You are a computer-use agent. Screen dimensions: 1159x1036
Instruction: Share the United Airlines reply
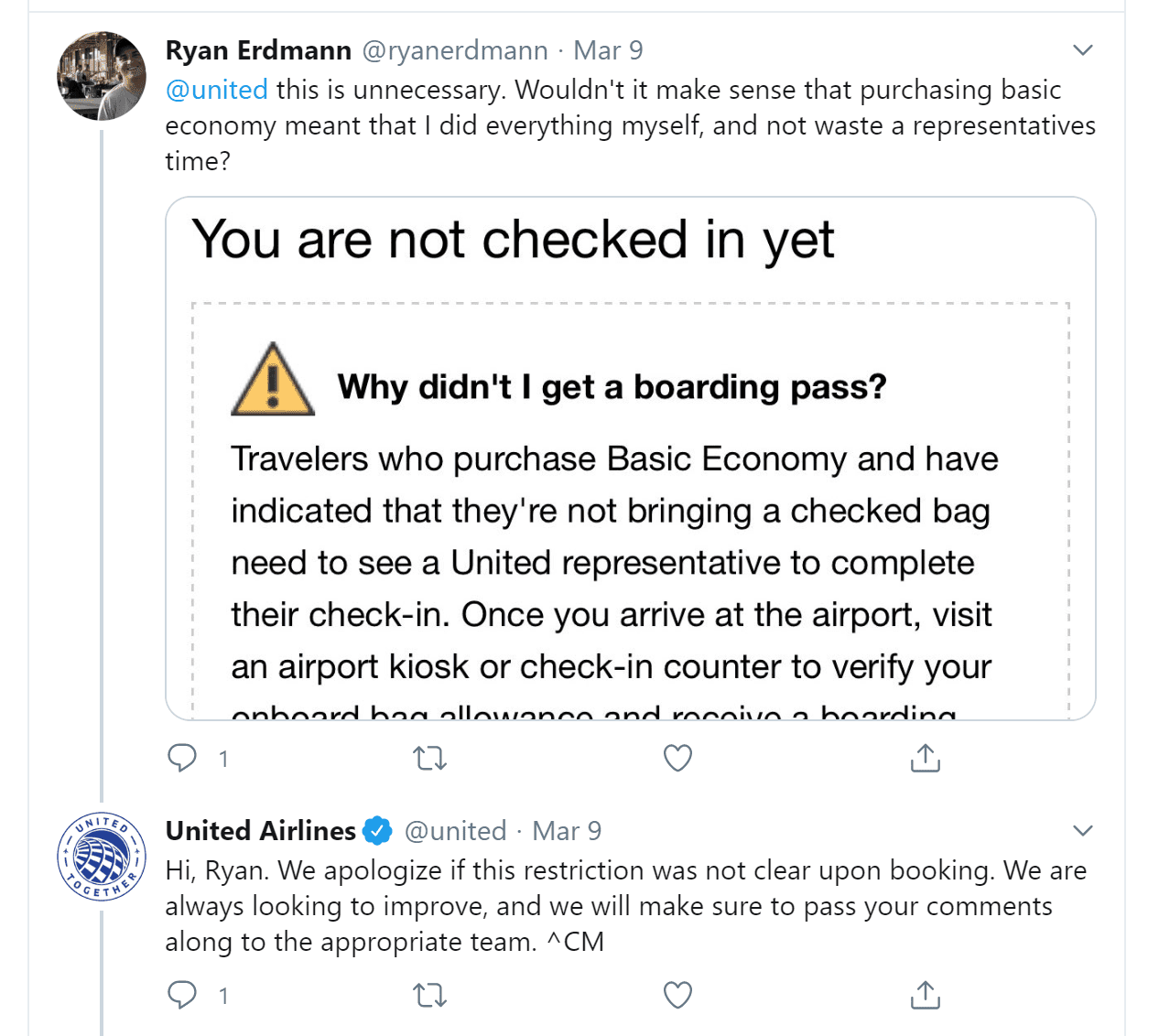926,995
